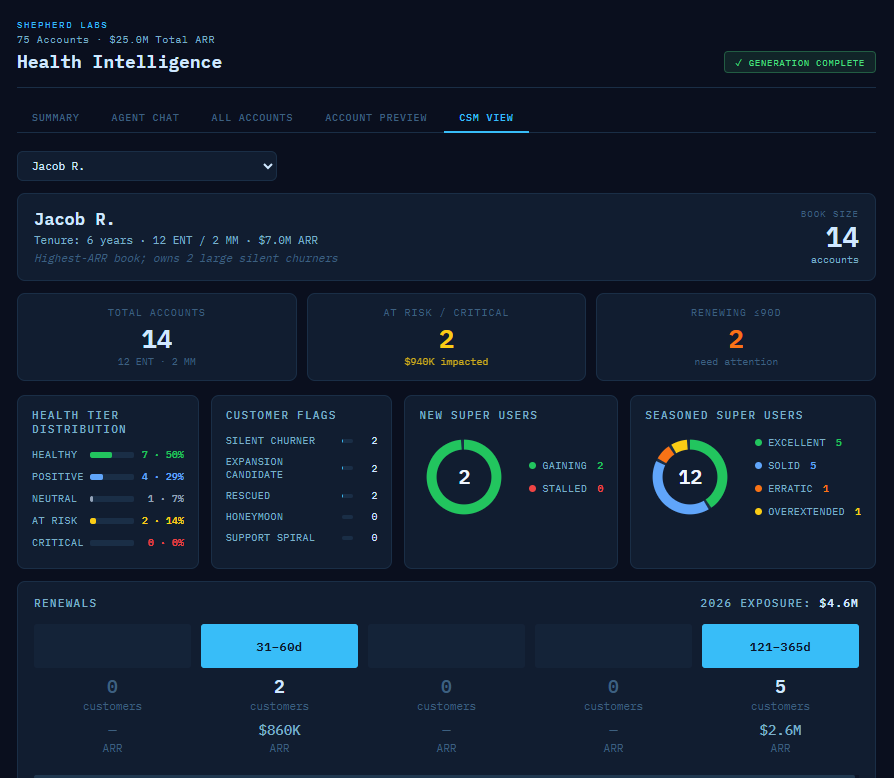
Task: Select the CSM View tab
Action: tap(486, 117)
